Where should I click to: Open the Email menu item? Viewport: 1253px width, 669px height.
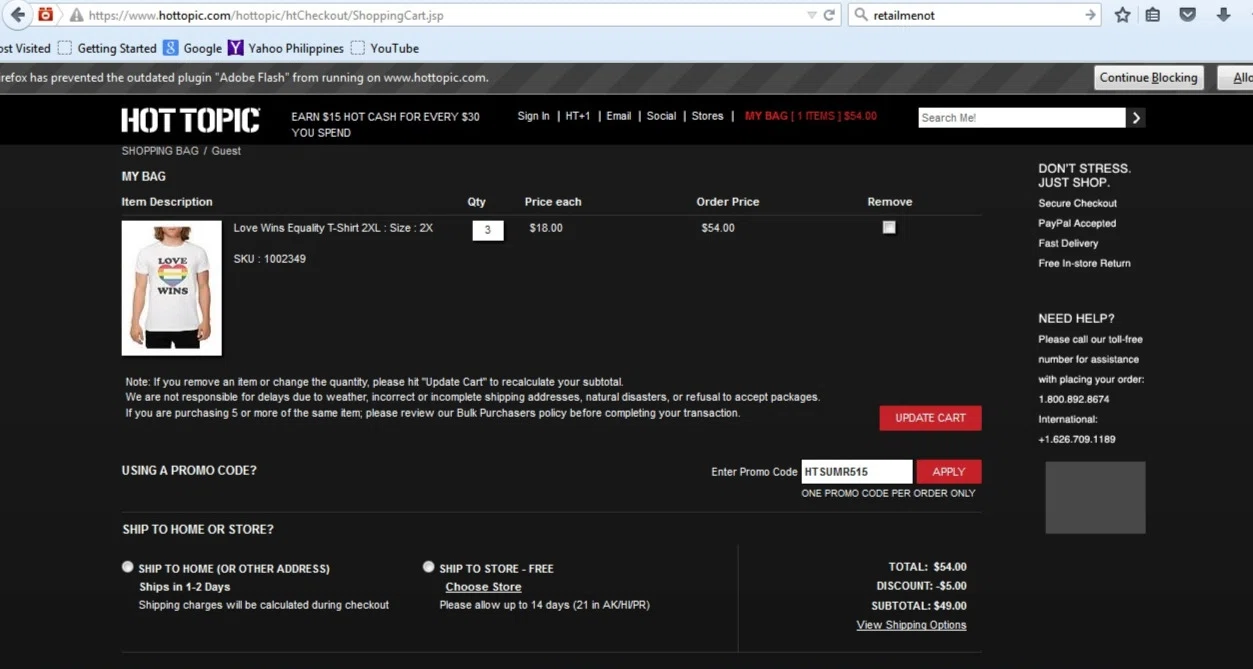tap(619, 116)
